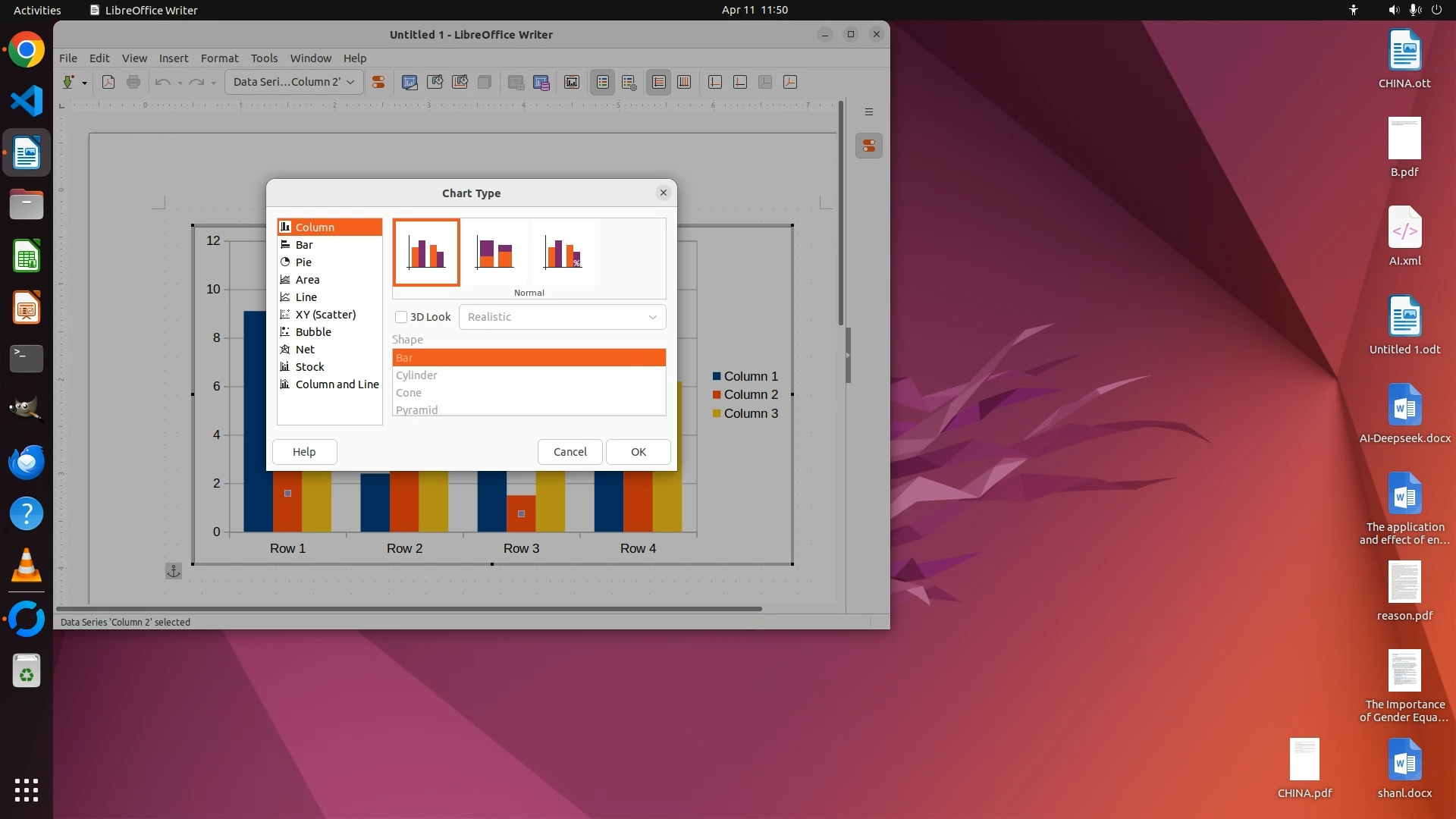Click the Column 2 orange legend swatch
1456x819 pixels.
click(x=717, y=395)
